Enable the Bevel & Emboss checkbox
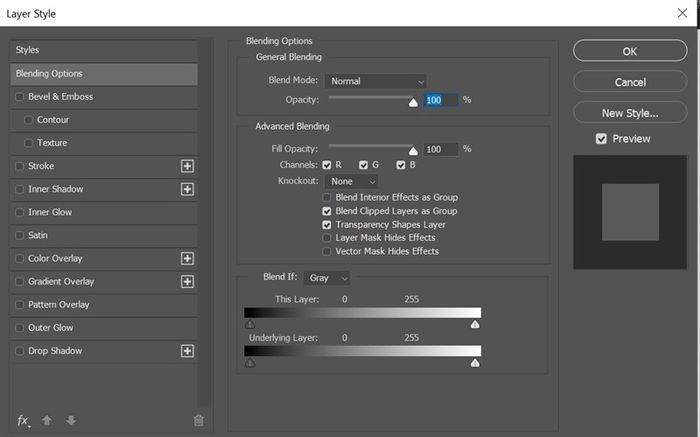This screenshot has height=437, width=700. [x=20, y=97]
